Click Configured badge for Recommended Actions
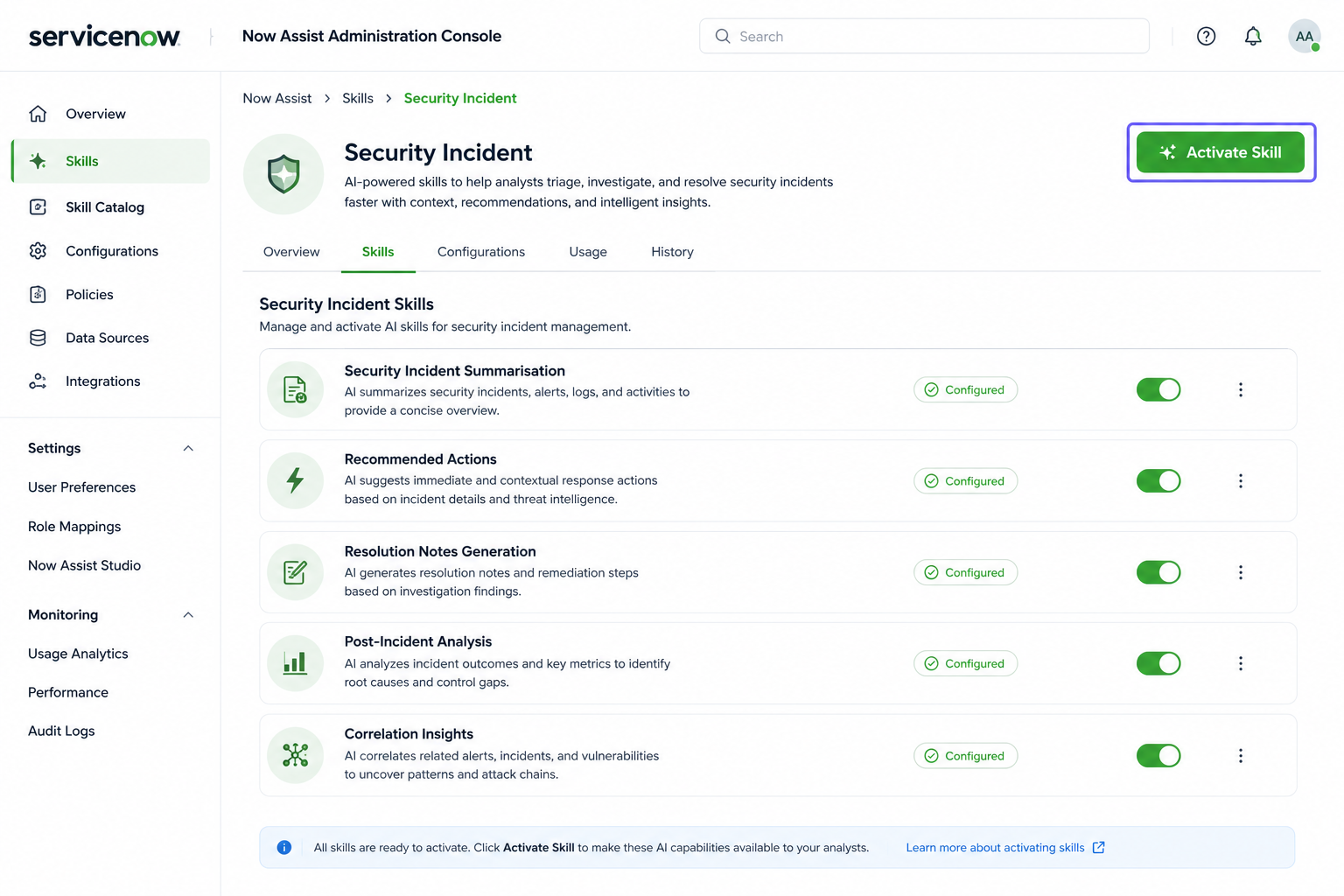 pyautogui.click(x=965, y=480)
